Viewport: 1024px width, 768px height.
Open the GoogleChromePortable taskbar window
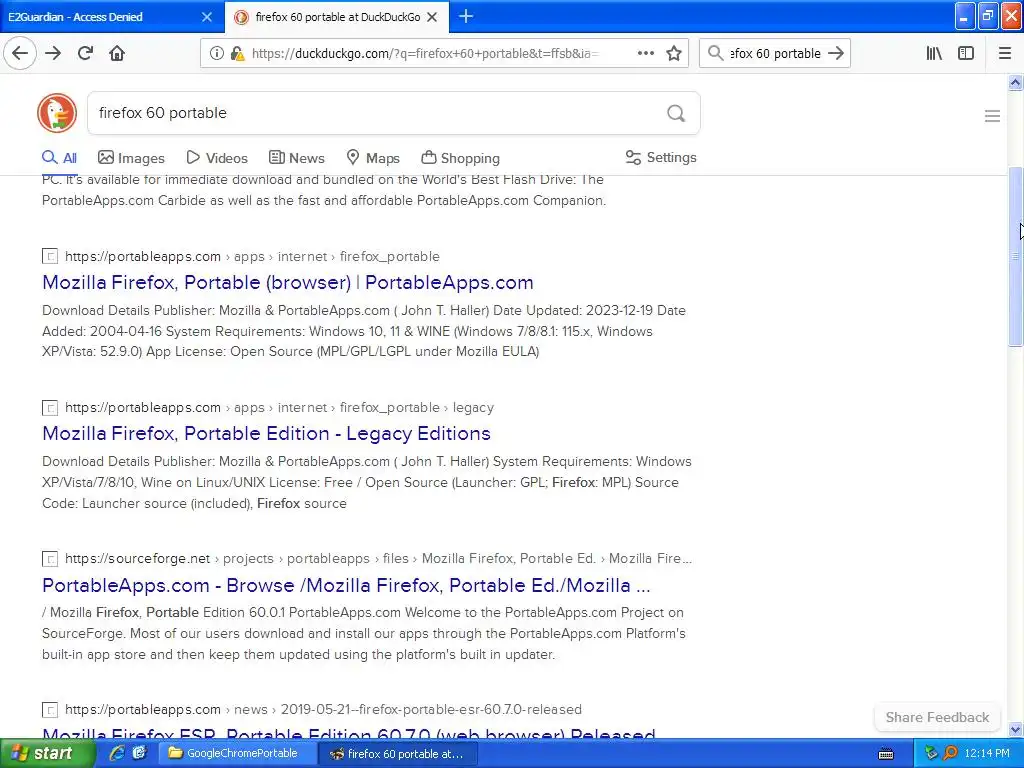click(x=238, y=753)
